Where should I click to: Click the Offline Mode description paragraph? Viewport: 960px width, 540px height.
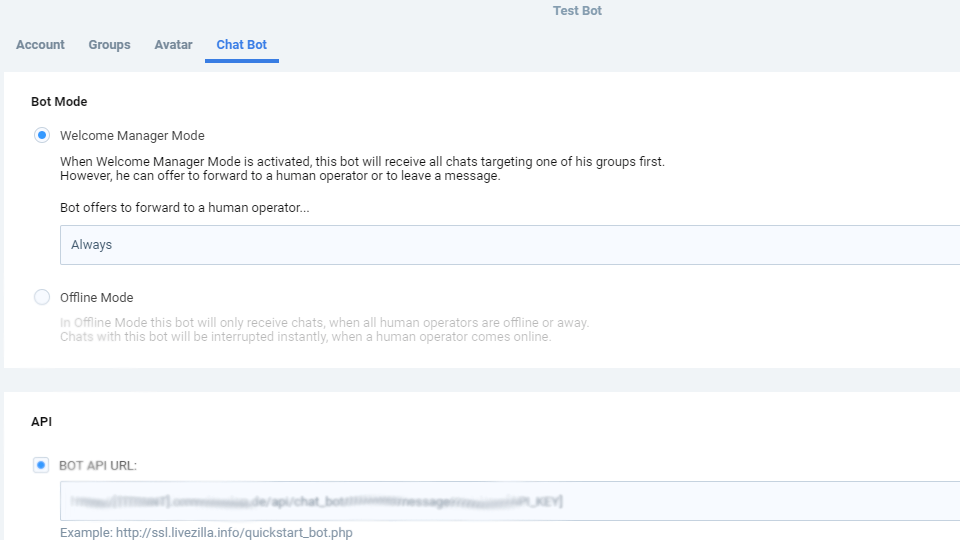[x=324, y=329]
